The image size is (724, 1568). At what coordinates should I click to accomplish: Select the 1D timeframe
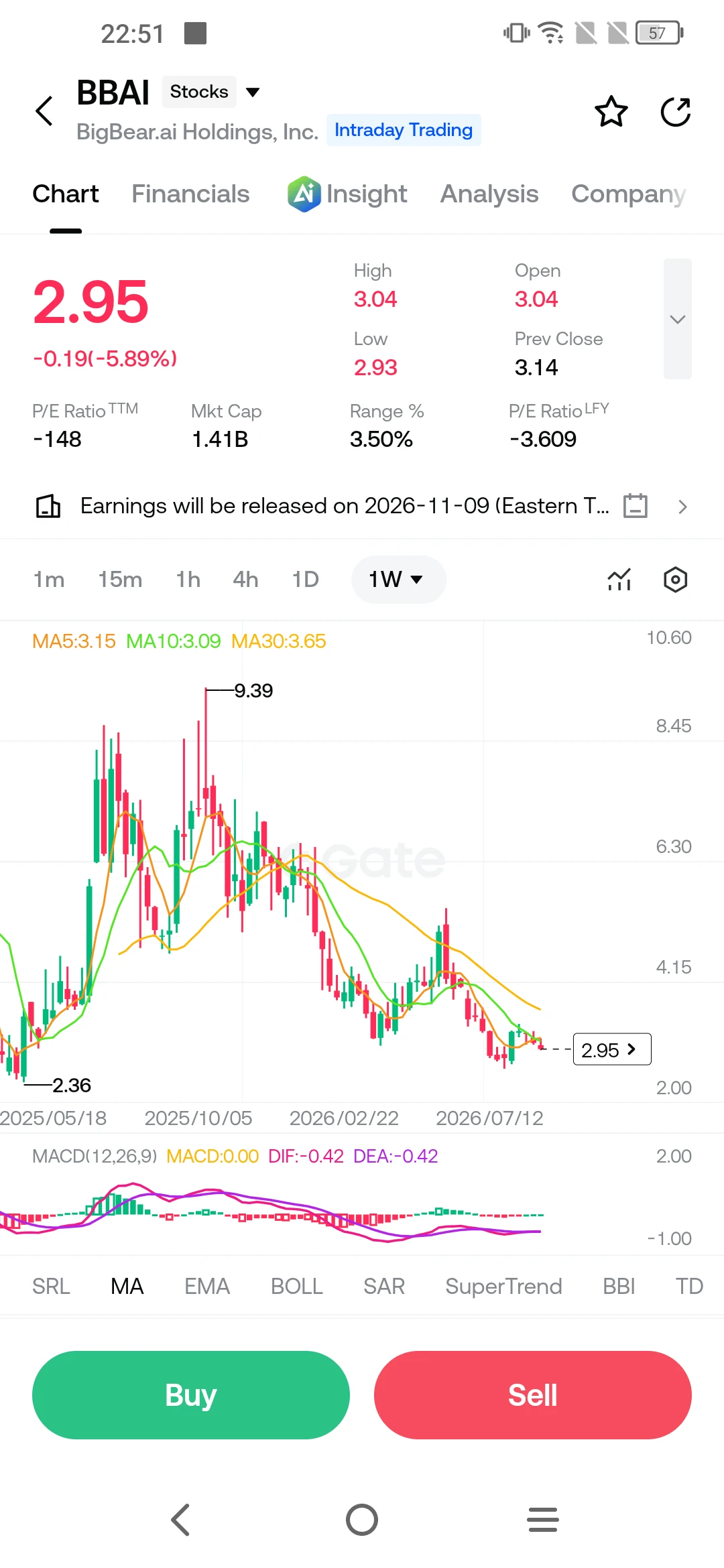click(305, 580)
